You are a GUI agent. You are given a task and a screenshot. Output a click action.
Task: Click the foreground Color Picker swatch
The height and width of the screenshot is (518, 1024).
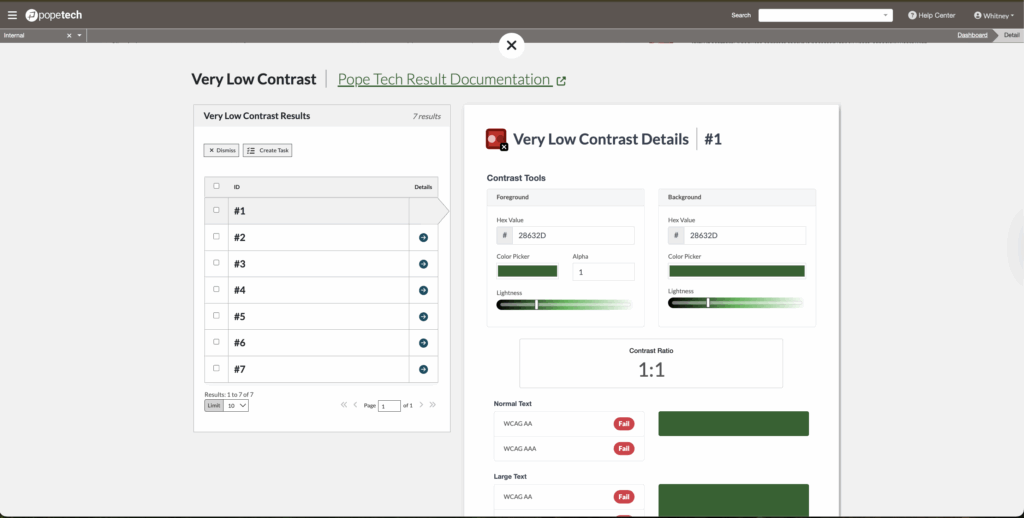(527, 271)
